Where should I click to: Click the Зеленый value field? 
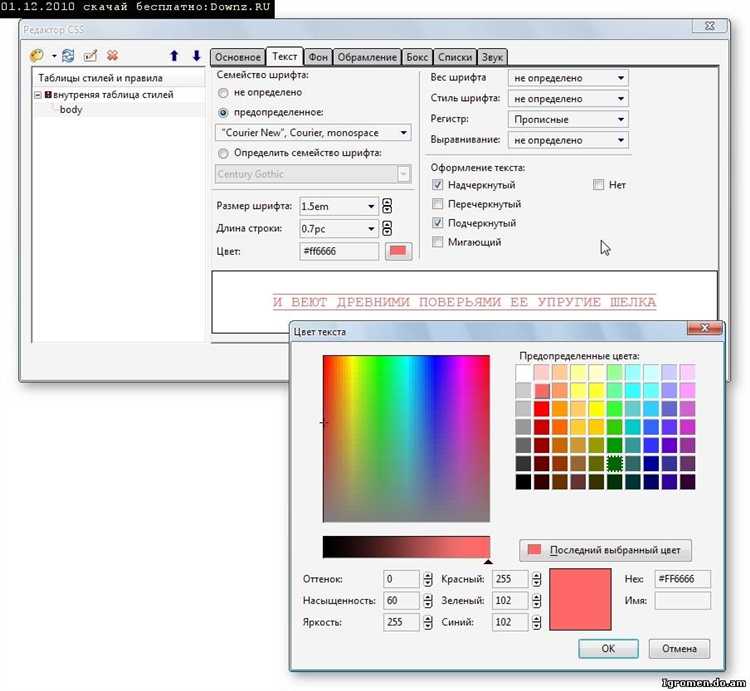[510, 601]
